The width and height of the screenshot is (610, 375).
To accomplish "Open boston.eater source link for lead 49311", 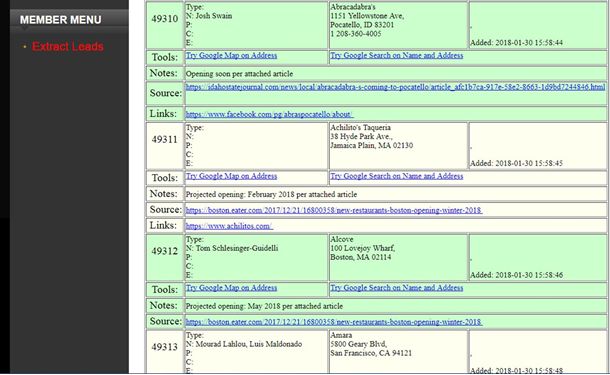I will click(334, 210).
